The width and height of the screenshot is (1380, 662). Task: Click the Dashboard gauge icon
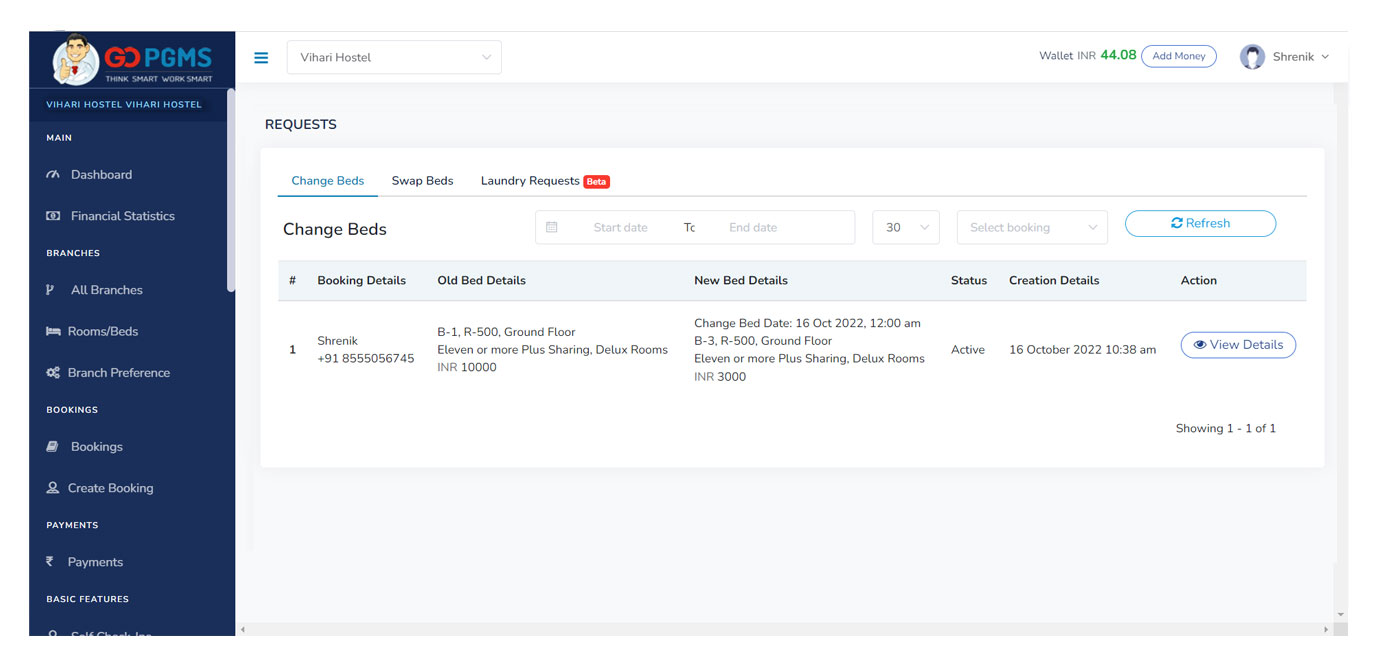[x=53, y=175]
